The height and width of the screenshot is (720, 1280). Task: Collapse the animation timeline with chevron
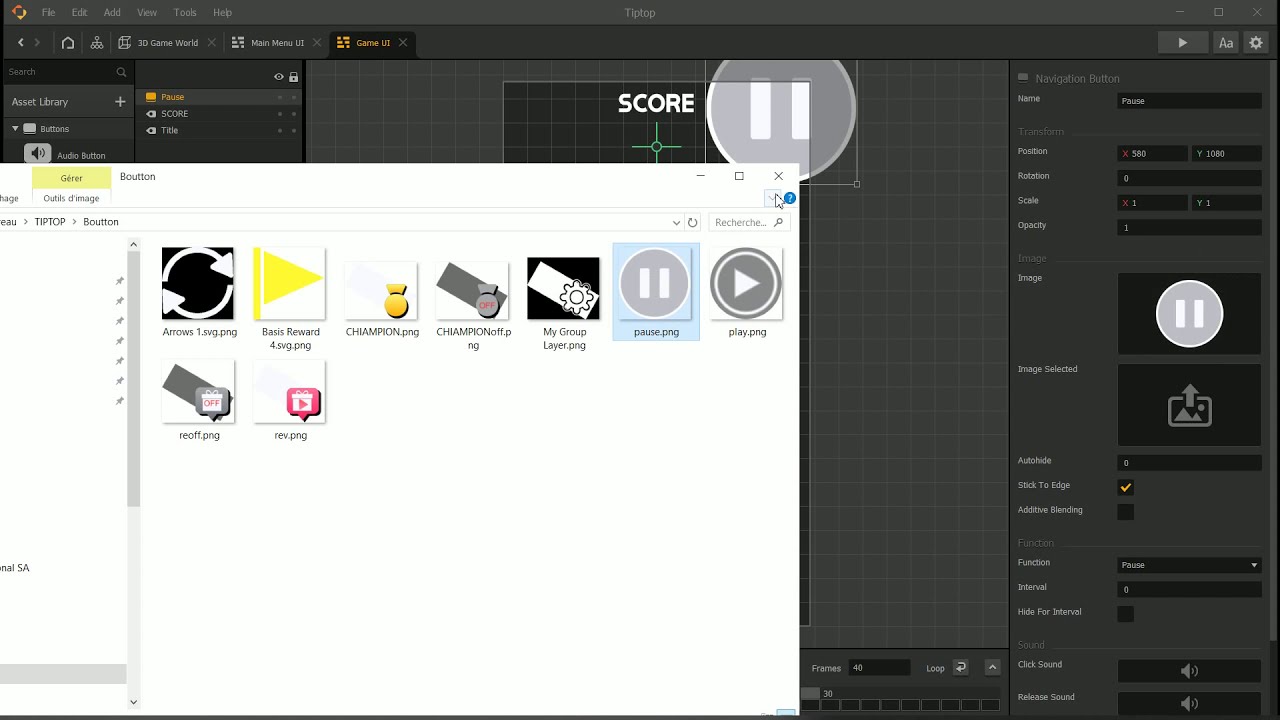click(993, 668)
